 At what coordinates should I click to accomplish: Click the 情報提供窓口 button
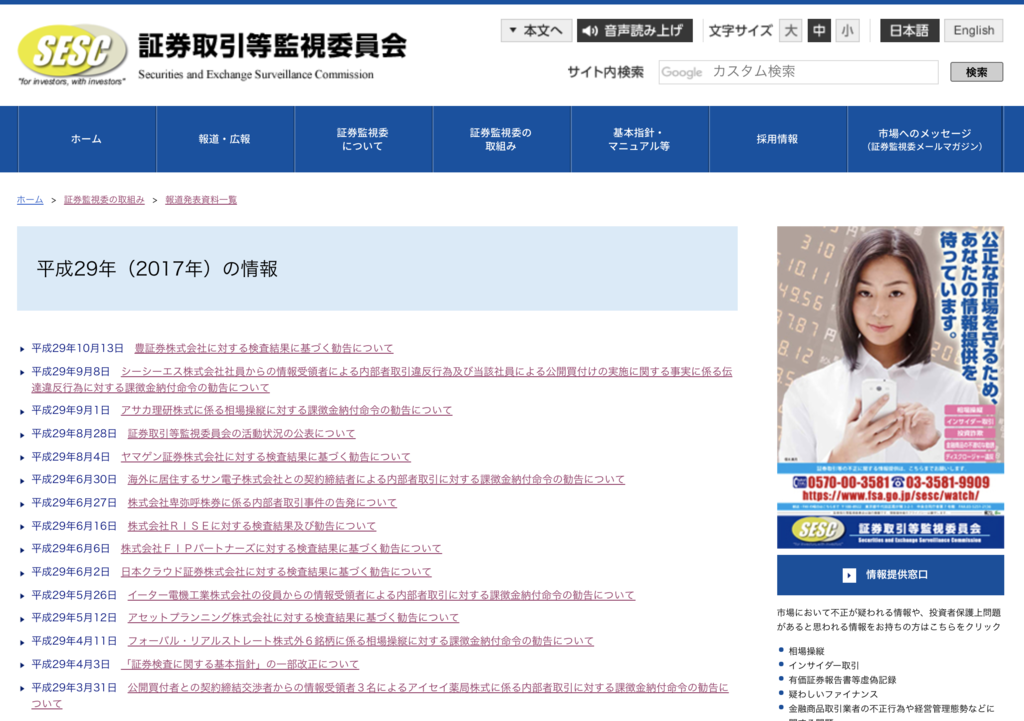click(x=890, y=575)
